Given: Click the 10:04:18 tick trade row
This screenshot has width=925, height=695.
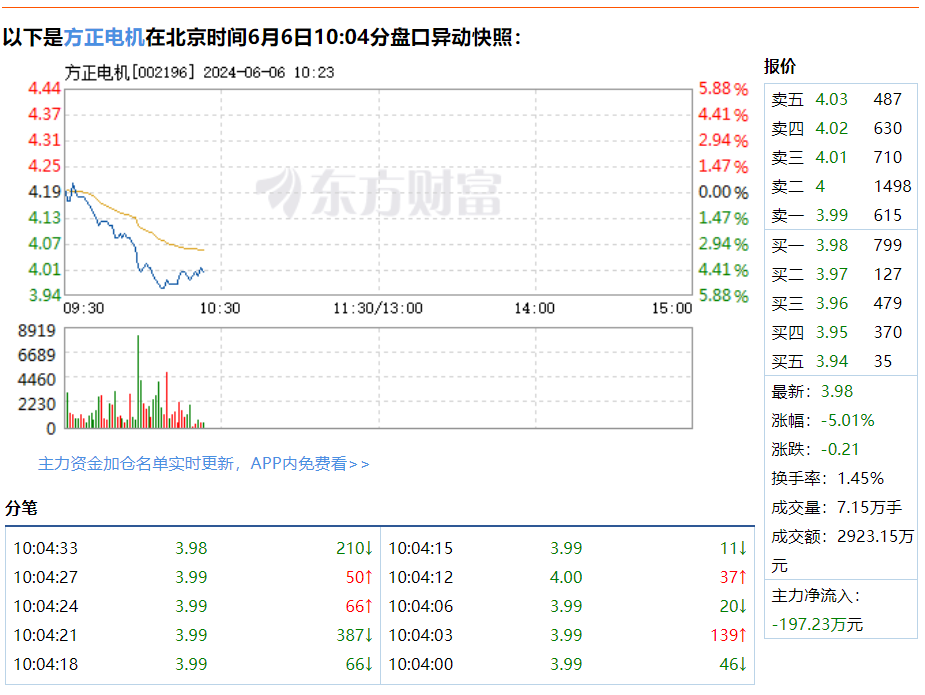Looking at the screenshot, I should (193, 664).
